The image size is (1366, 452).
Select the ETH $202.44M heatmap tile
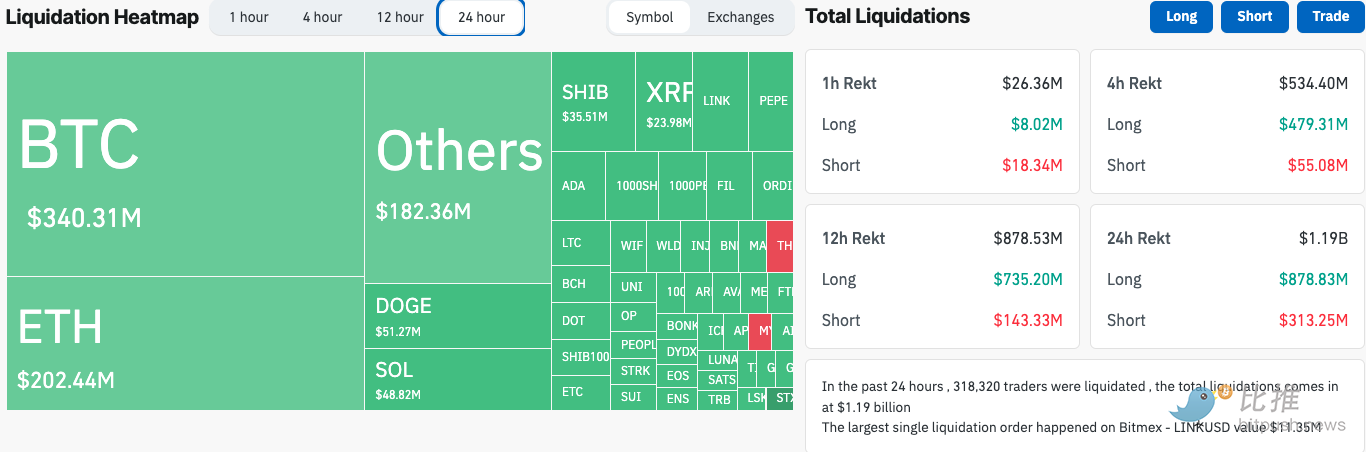coord(185,343)
